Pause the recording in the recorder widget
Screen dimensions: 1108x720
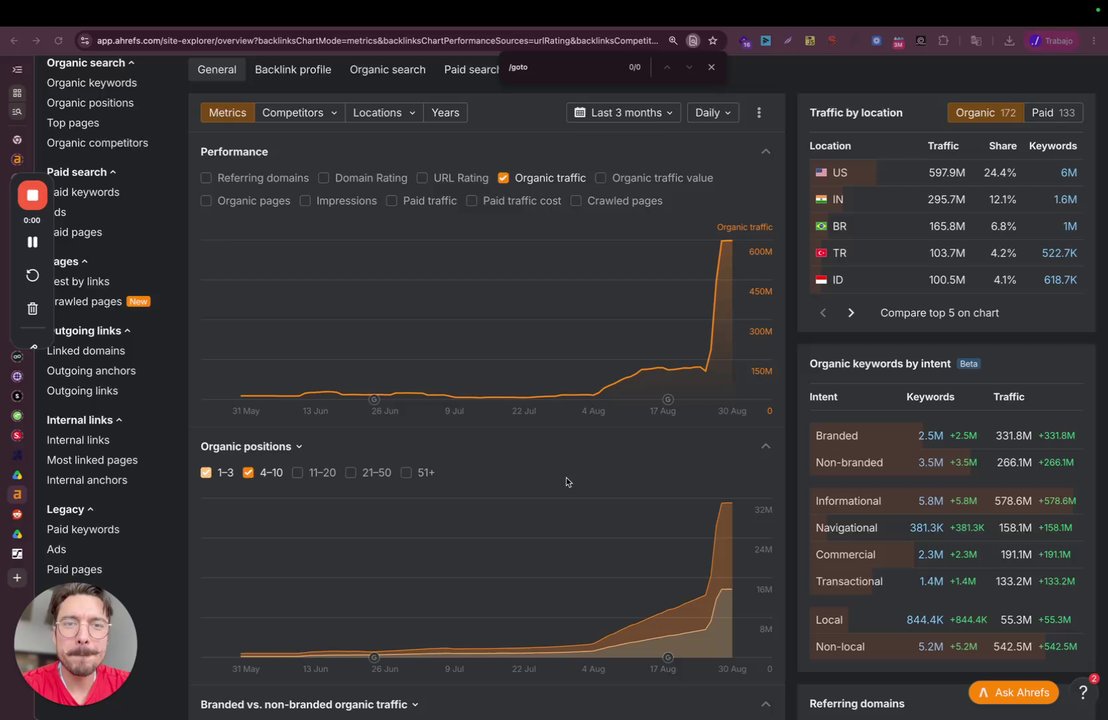32,242
